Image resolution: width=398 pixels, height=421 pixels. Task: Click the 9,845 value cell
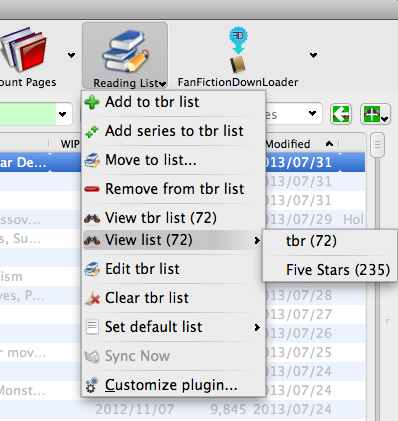(228, 409)
